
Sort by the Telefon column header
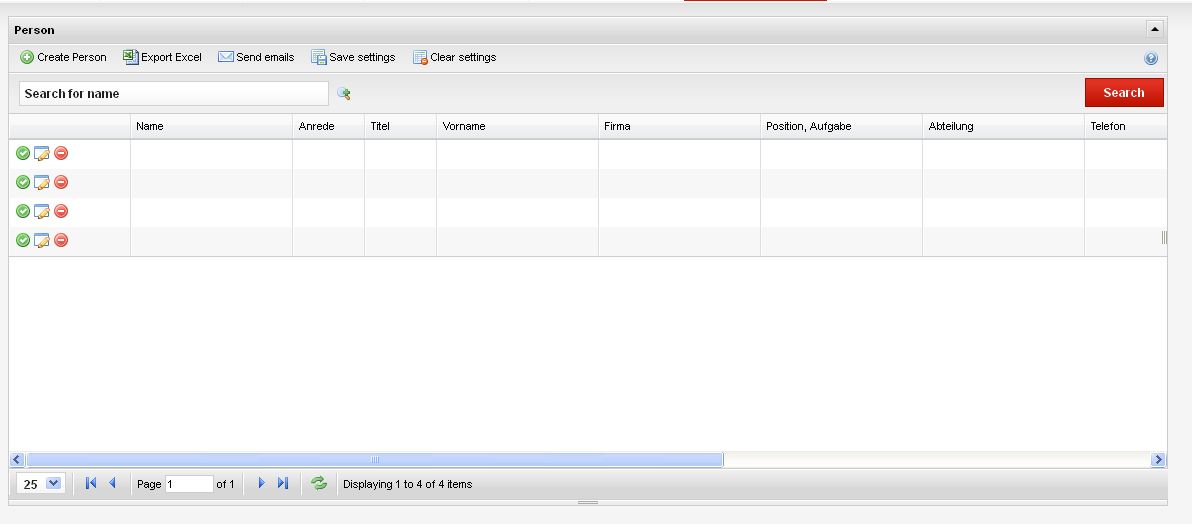click(x=1126, y=126)
